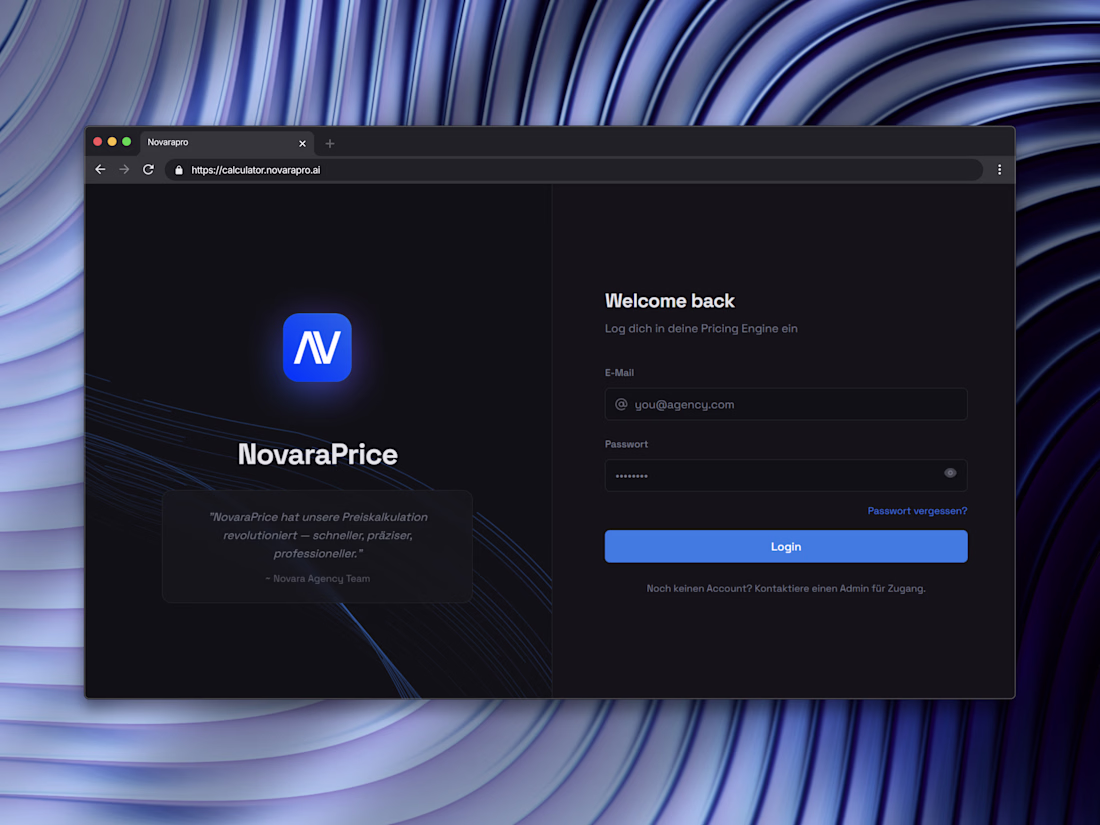Click the browser back arrow

point(100,170)
